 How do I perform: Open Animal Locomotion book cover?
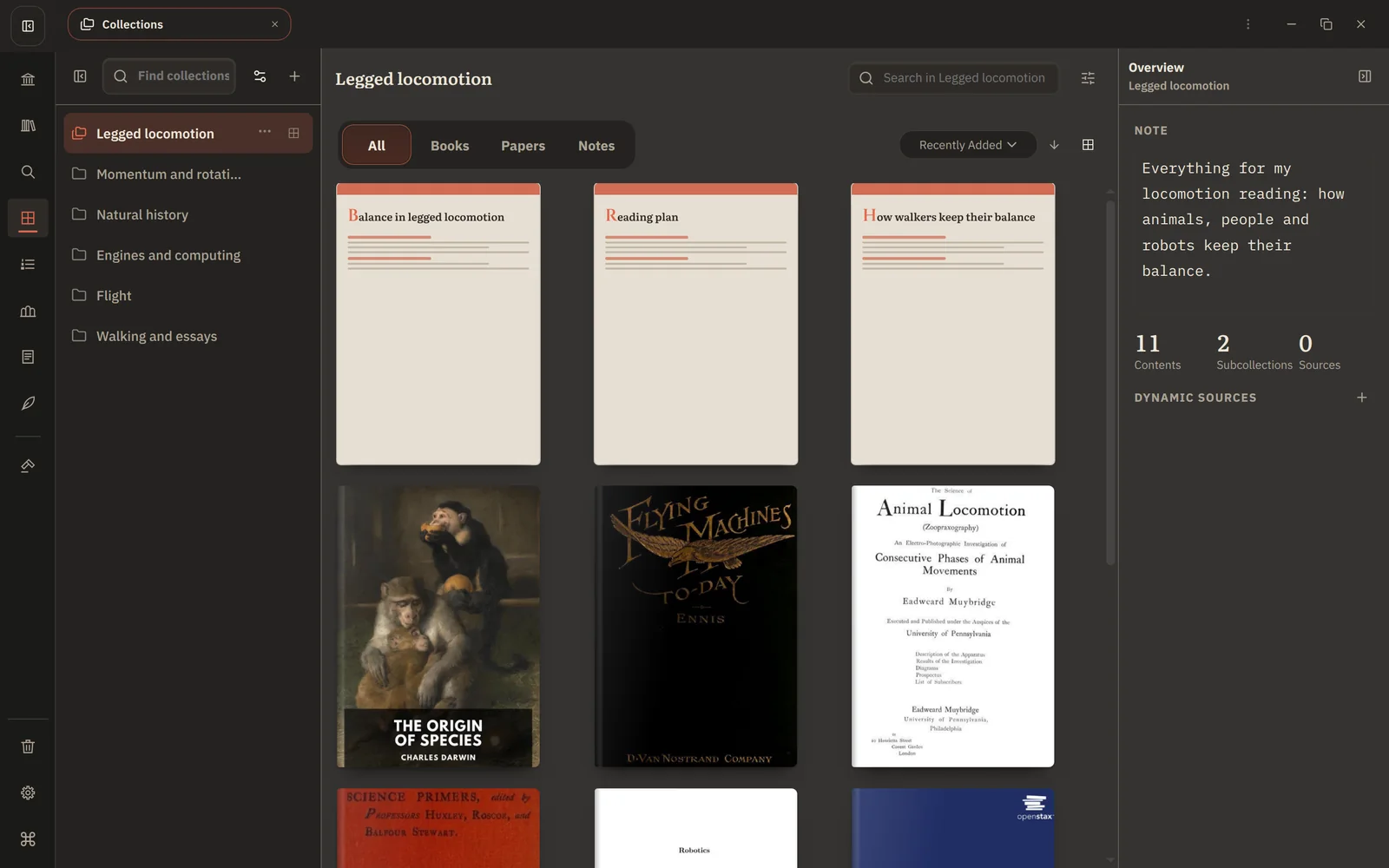tap(952, 626)
